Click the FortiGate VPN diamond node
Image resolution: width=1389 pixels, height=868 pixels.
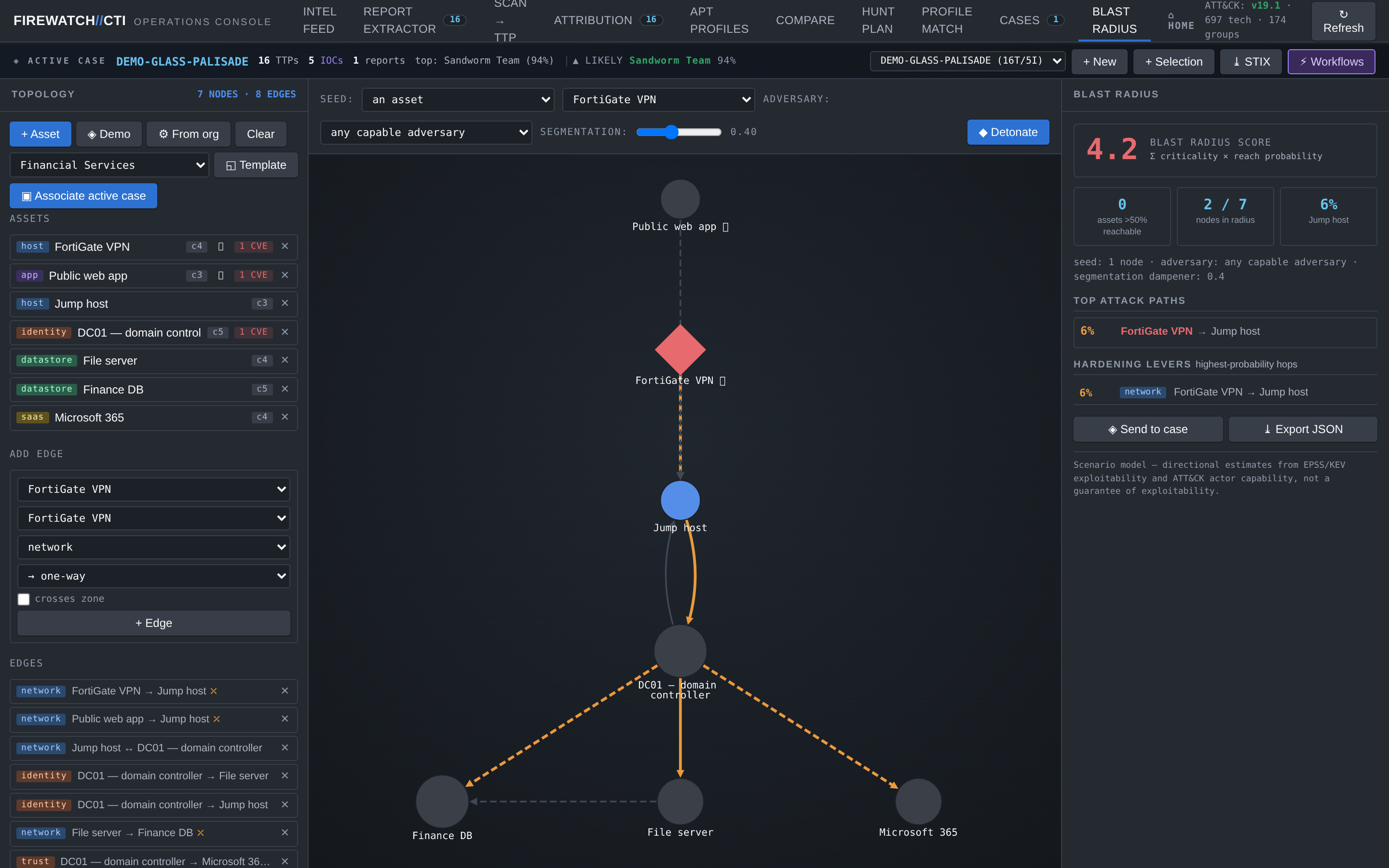pos(680,350)
